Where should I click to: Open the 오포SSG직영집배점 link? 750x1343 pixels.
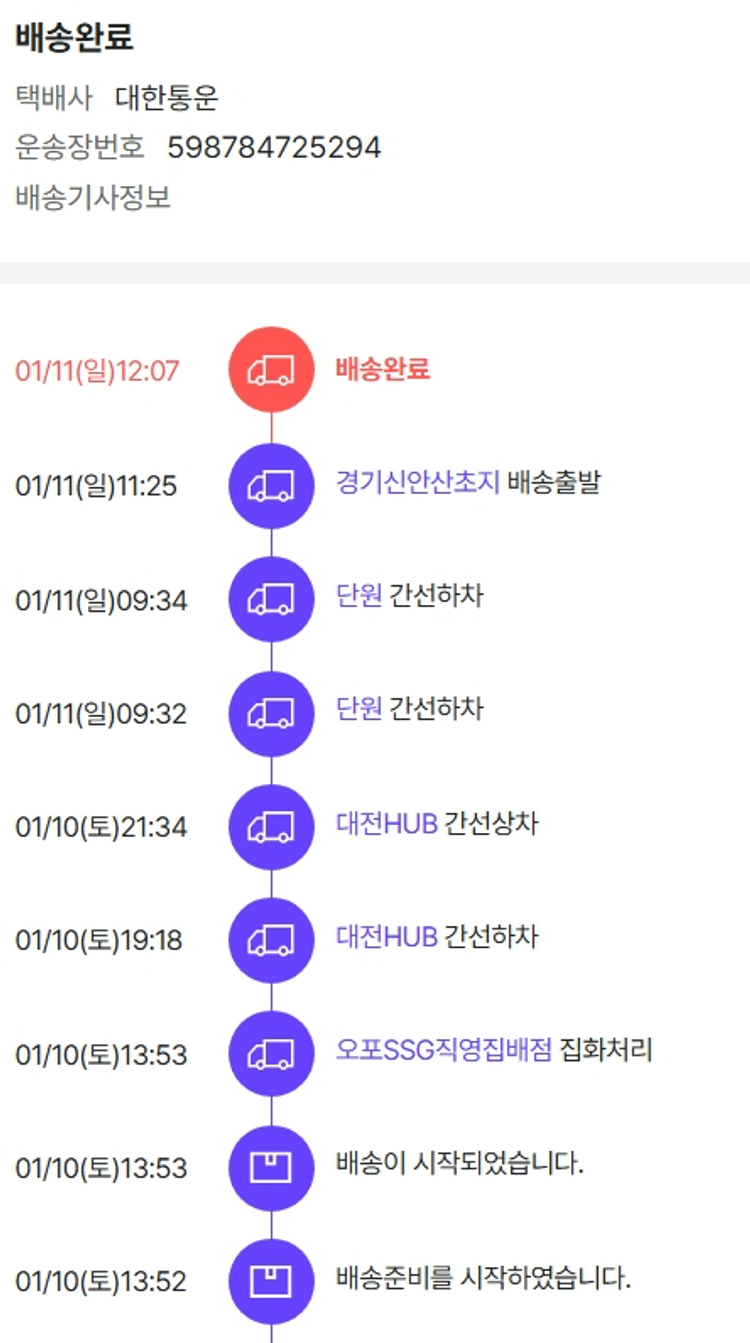(x=443, y=1051)
